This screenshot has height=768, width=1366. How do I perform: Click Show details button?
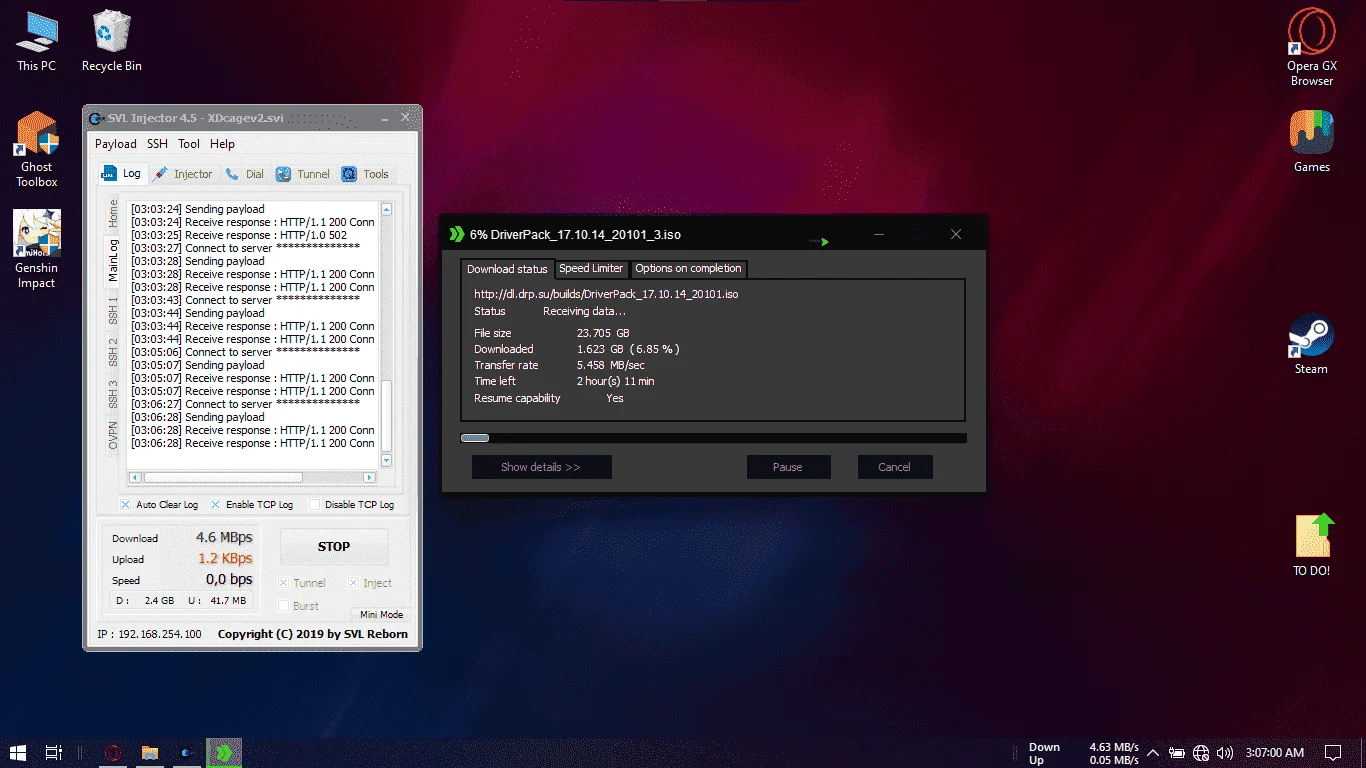[x=541, y=467]
